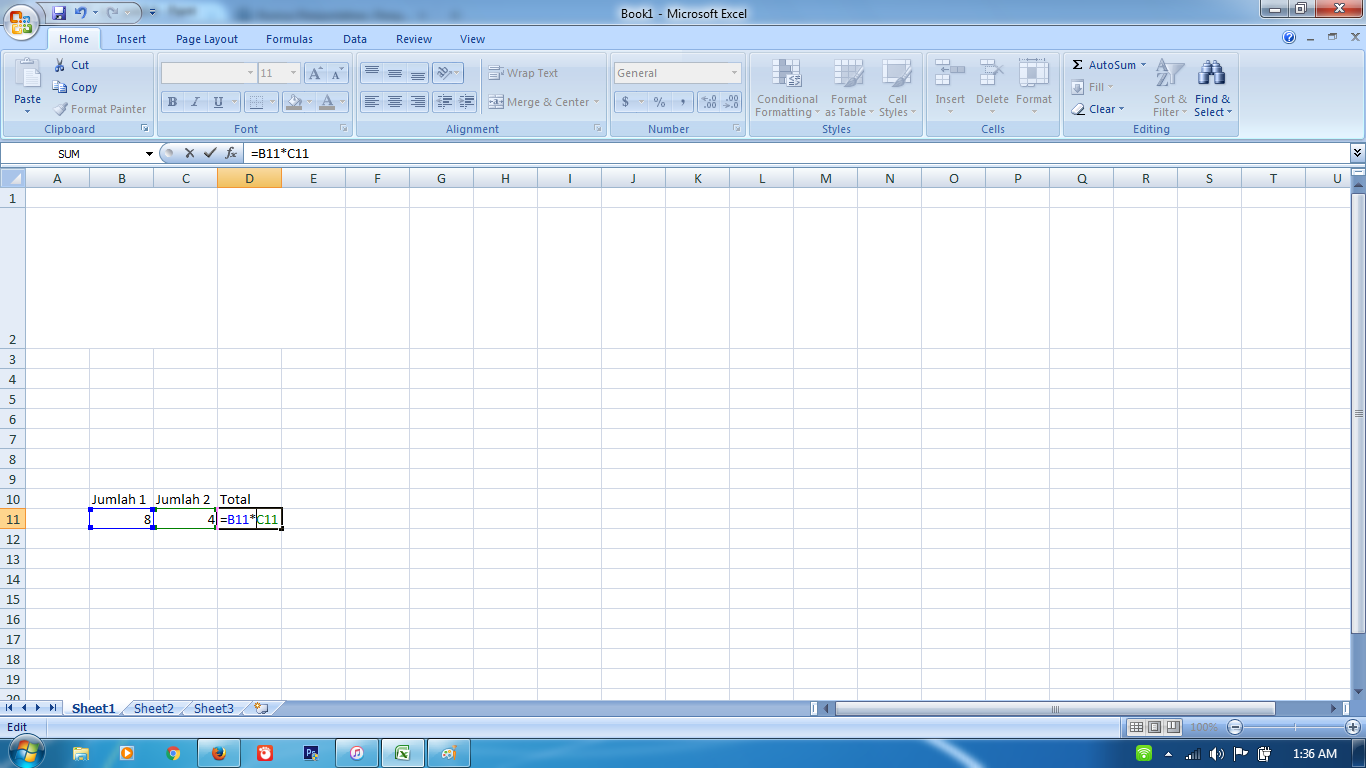Viewport: 1366px width, 768px height.
Task: Click the Increase Decimal icon
Action: [709, 102]
